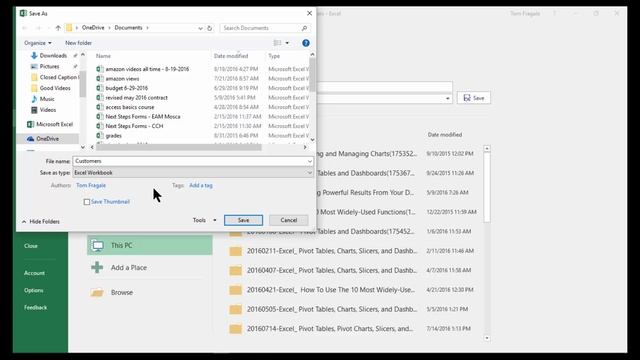Open Options in Excel backstage menu
640x360 pixels.
point(33,290)
